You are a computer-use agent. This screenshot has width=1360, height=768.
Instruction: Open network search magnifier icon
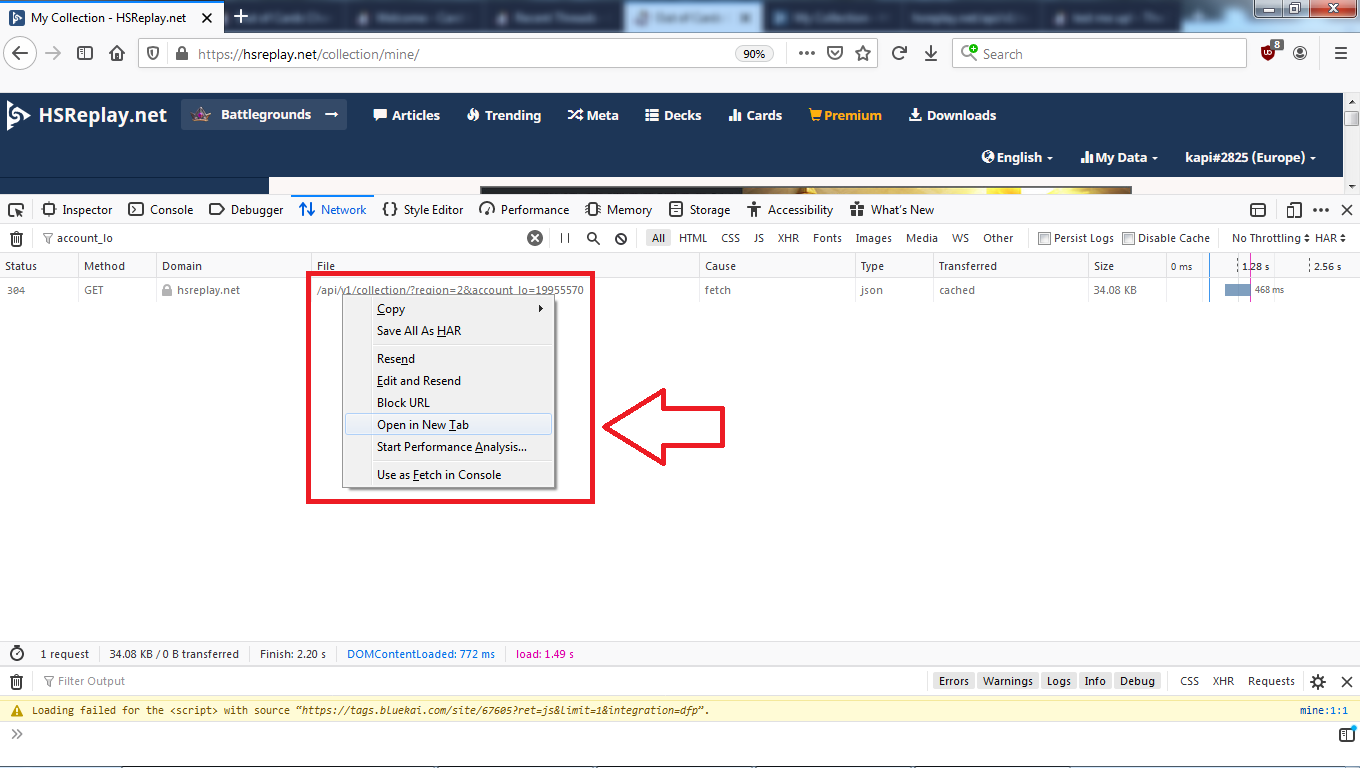pos(593,238)
